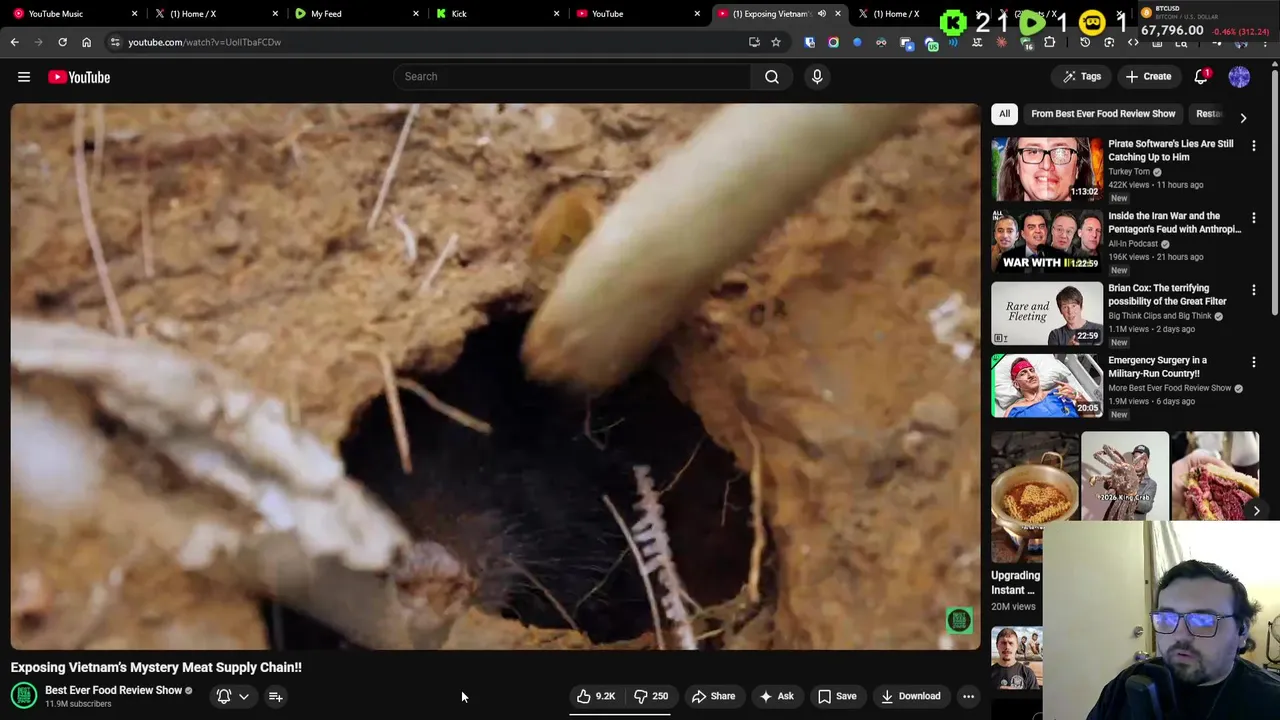Open options for Pirate Software video
This screenshot has height=720, width=1280.
(x=1254, y=146)
